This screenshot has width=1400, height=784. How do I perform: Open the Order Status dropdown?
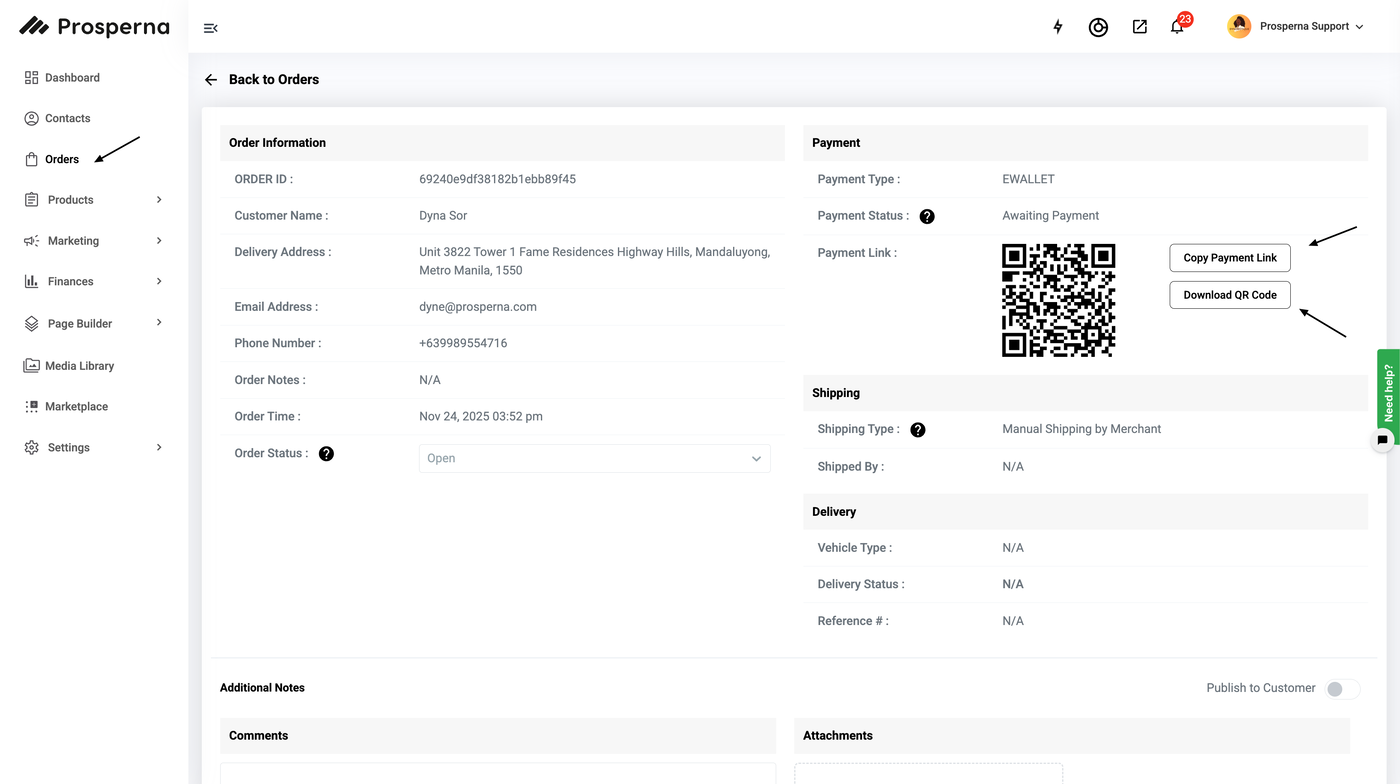(x=594, y=459)
